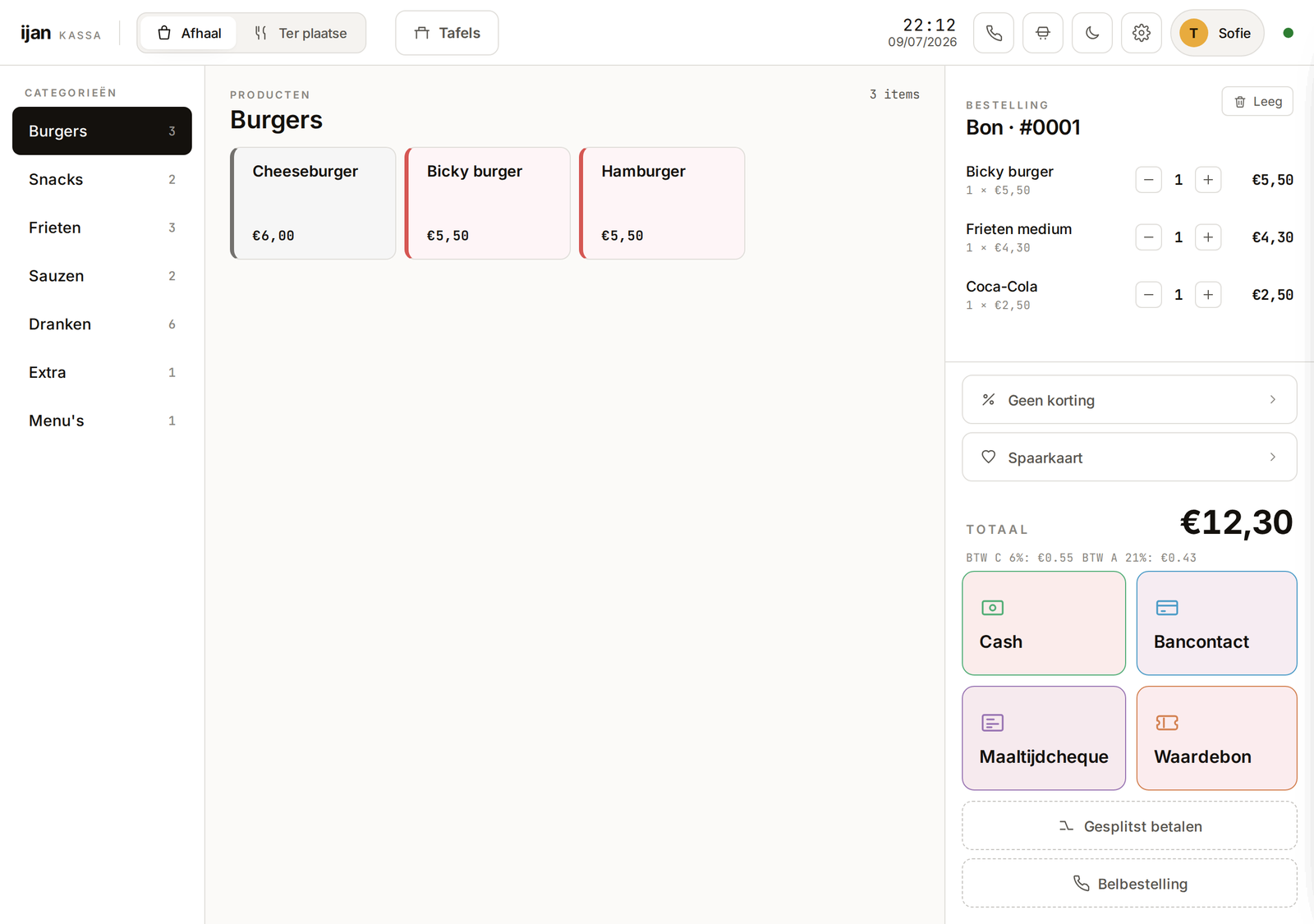The image size is (1314, 924).
Task: Choose Gesplitst betalen split payment
Action: (1129, 826)
